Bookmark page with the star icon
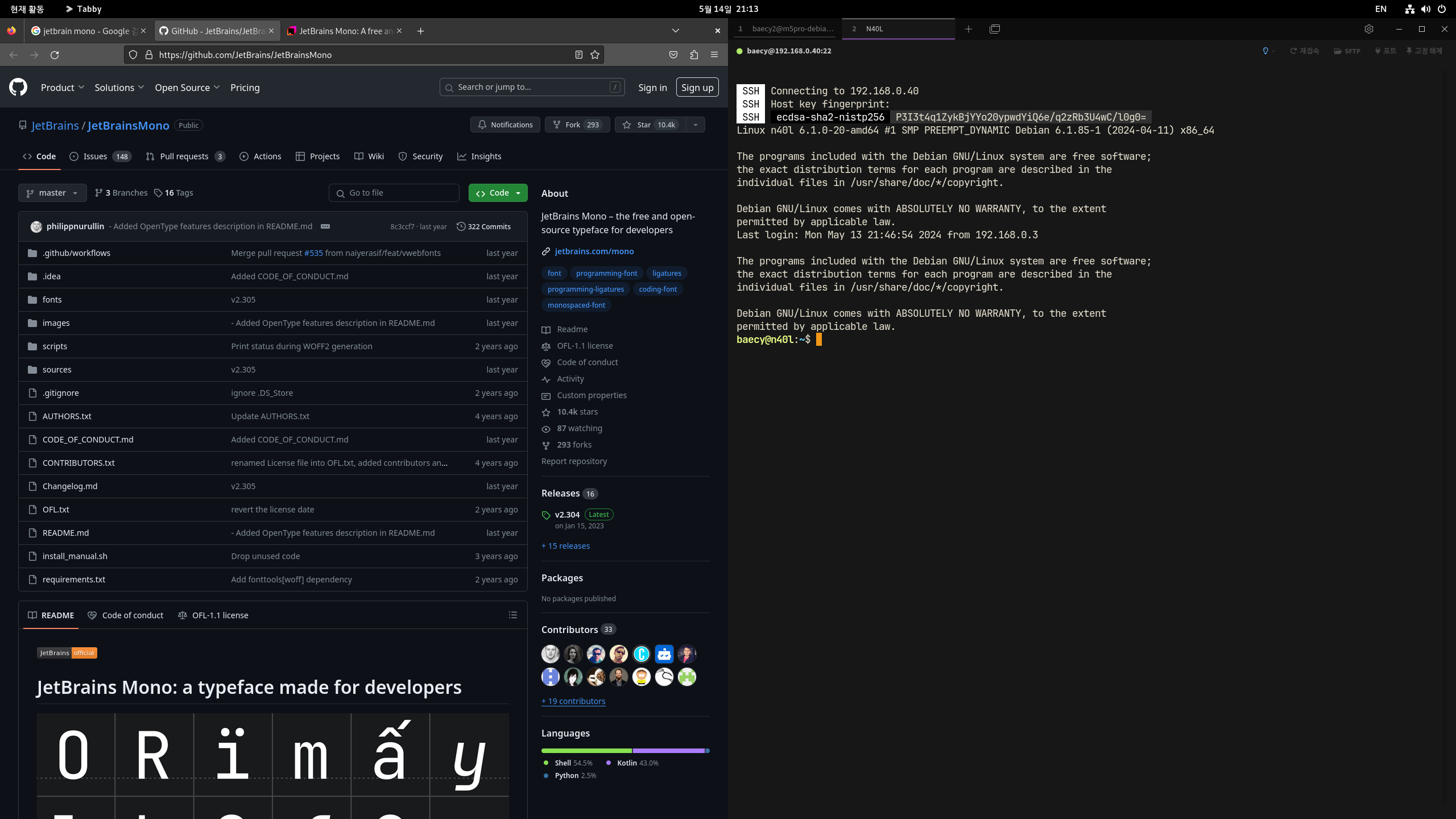This screenshot has width=1456, height=819. pos(595,55)
